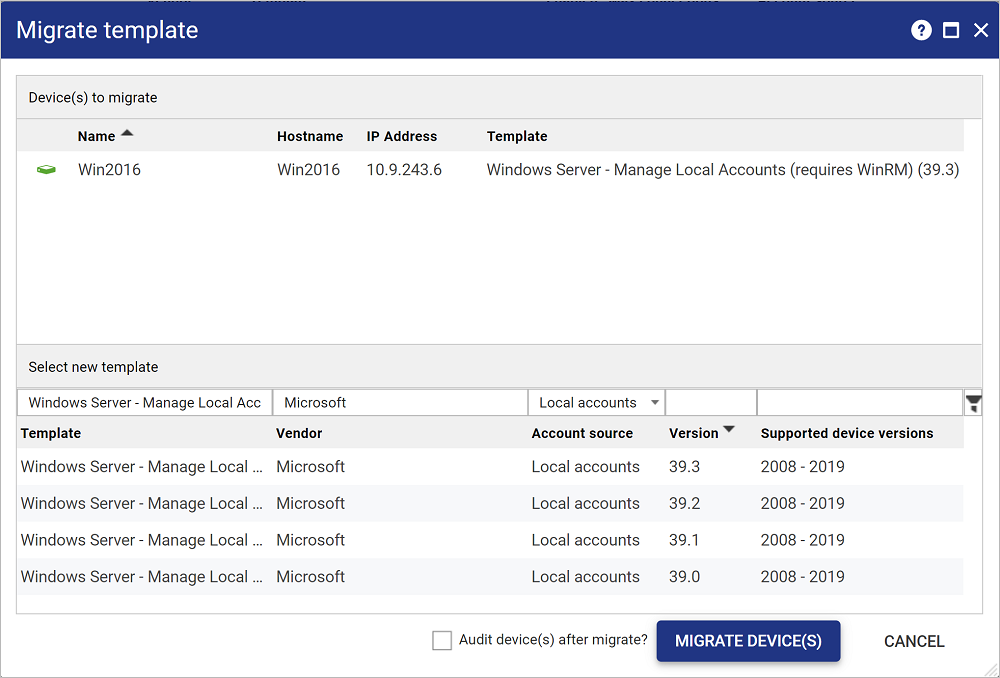
Task: Click the Version column sort arrow
Action: pos(729,430)
